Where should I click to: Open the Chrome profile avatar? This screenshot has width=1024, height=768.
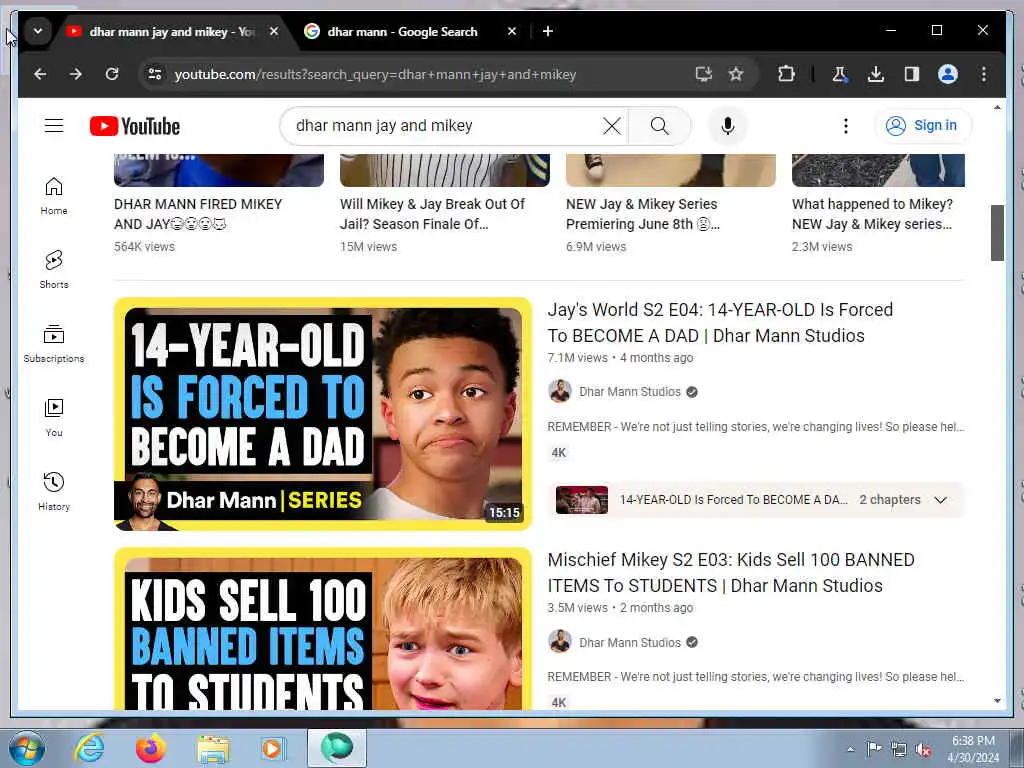(x=948, y=74)
